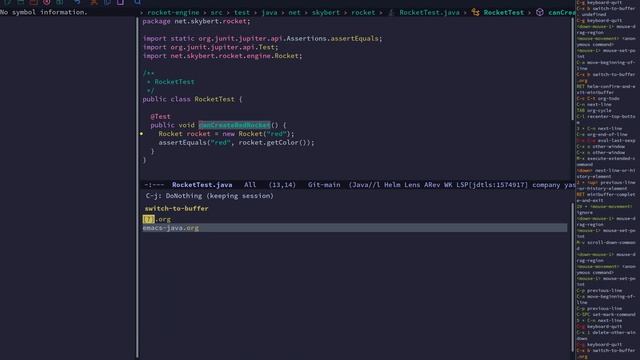640x360 pixels.
Task: Click the org-cycle entry in command log
Action: point(594,111)
